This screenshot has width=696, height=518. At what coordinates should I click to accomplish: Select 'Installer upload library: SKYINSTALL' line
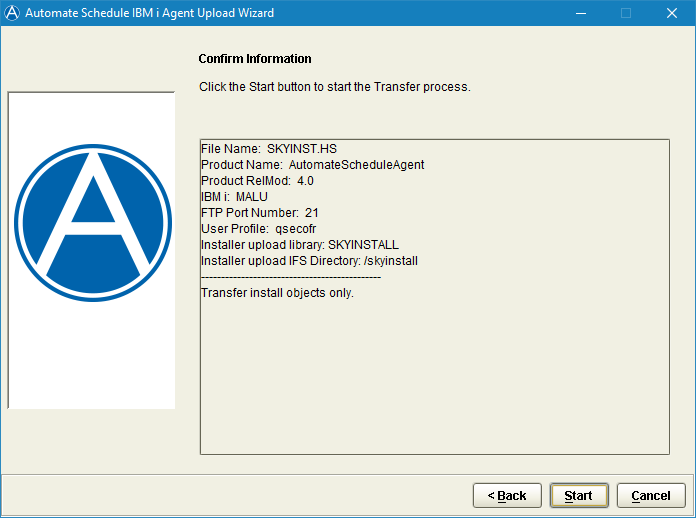tap(300, 245)
